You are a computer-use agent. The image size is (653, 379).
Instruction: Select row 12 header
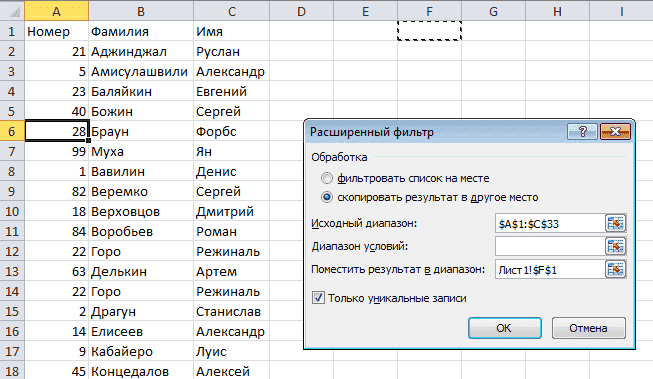coord(12,251)
